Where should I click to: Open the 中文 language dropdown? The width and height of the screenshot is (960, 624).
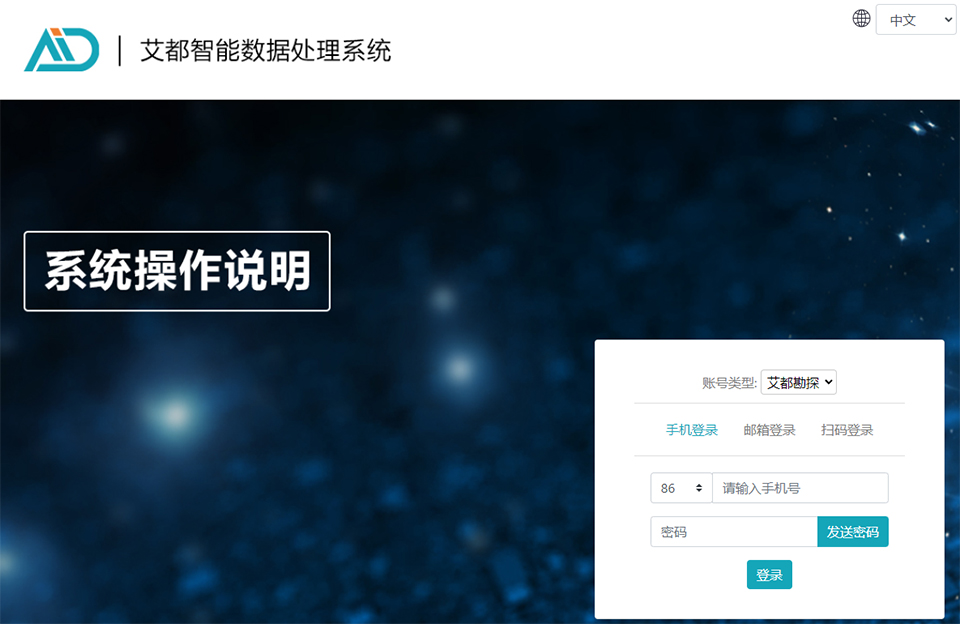click(916, 20)
